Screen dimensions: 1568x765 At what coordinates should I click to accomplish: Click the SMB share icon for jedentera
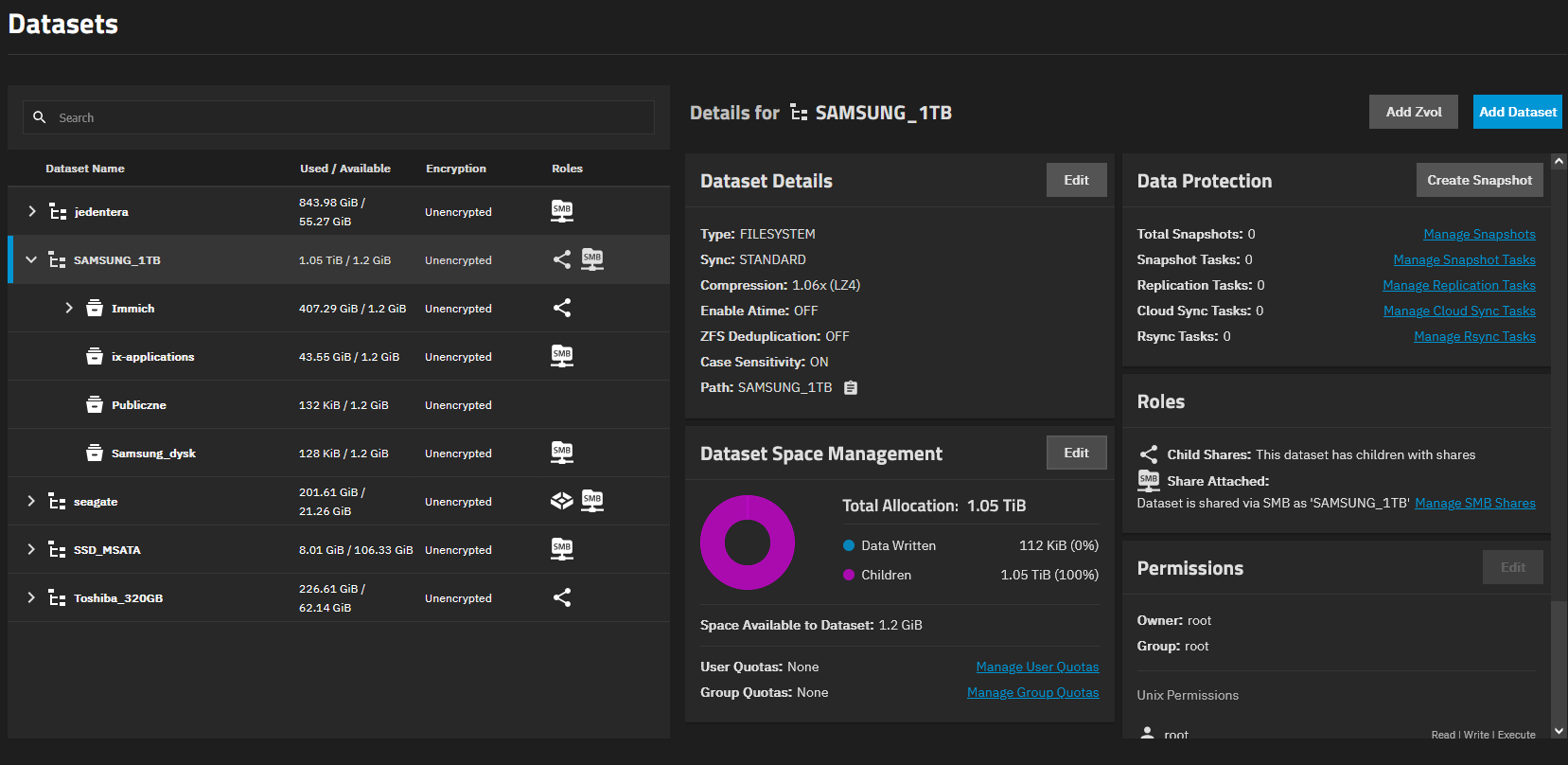click(562, 211)
